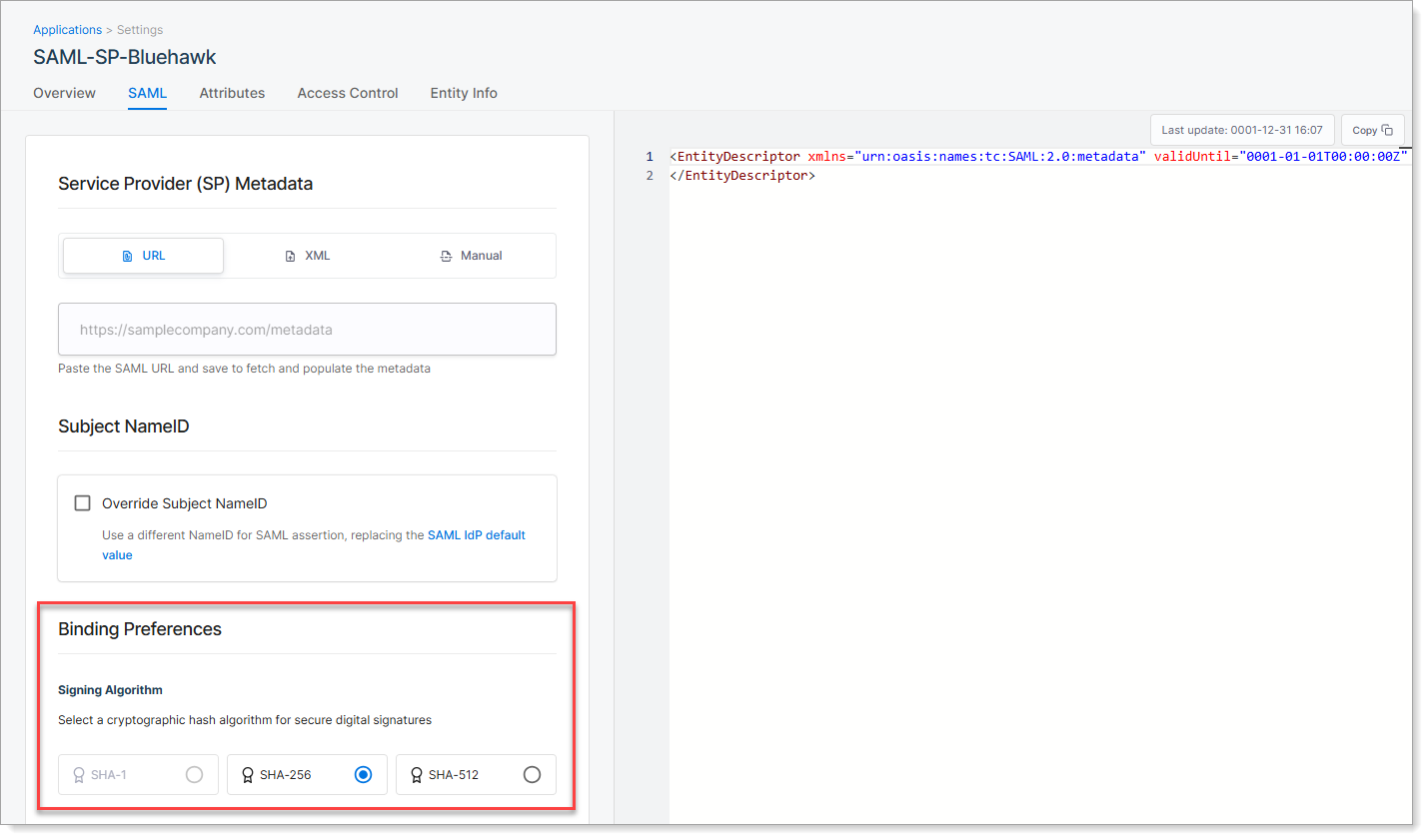
Task: Click the Settings breadcrumb text
Action: tap(140, 30)
